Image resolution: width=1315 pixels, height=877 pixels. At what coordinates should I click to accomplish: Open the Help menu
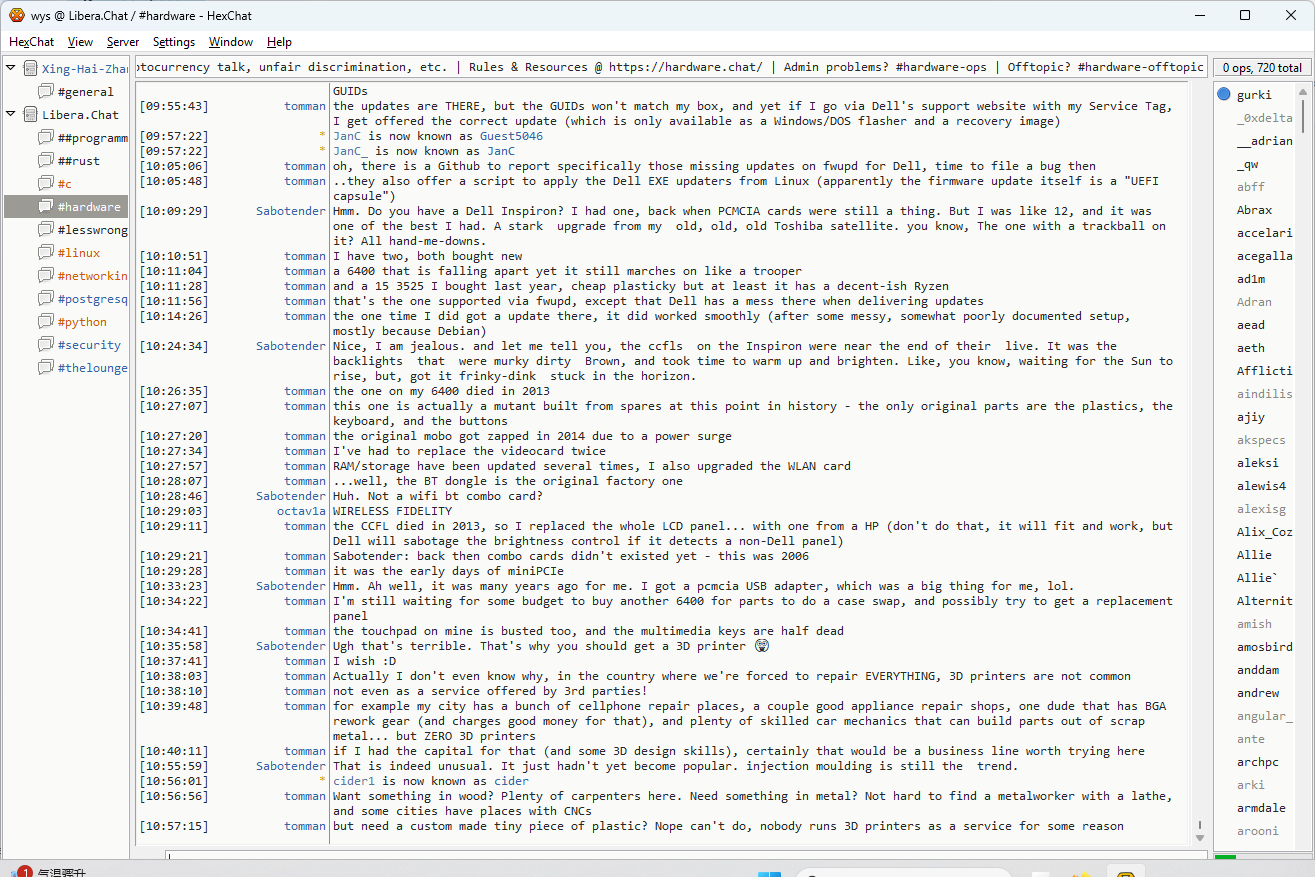click(279, 42)
